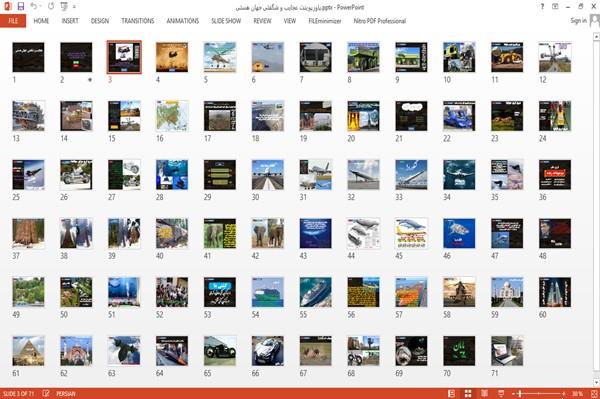Undo the last action
This screenshot has width=600, height=399.
(x=34, y=7)
